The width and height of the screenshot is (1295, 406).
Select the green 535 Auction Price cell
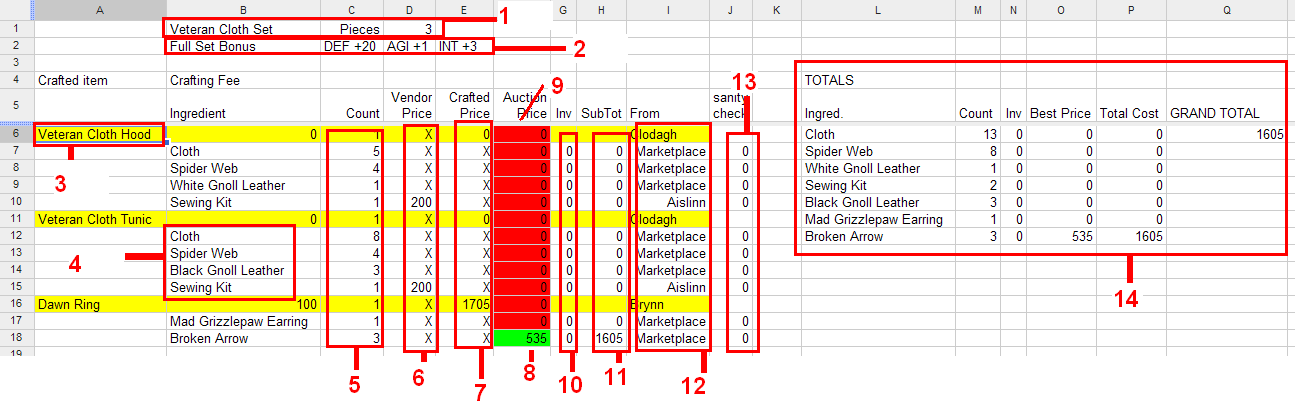[523, 338]
